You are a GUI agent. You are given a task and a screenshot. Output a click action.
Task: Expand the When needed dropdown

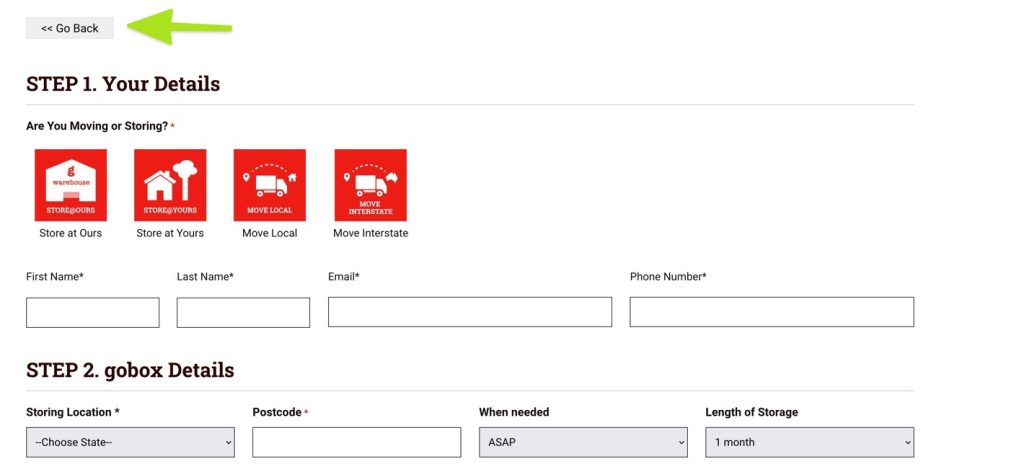(x=583, y=442)
